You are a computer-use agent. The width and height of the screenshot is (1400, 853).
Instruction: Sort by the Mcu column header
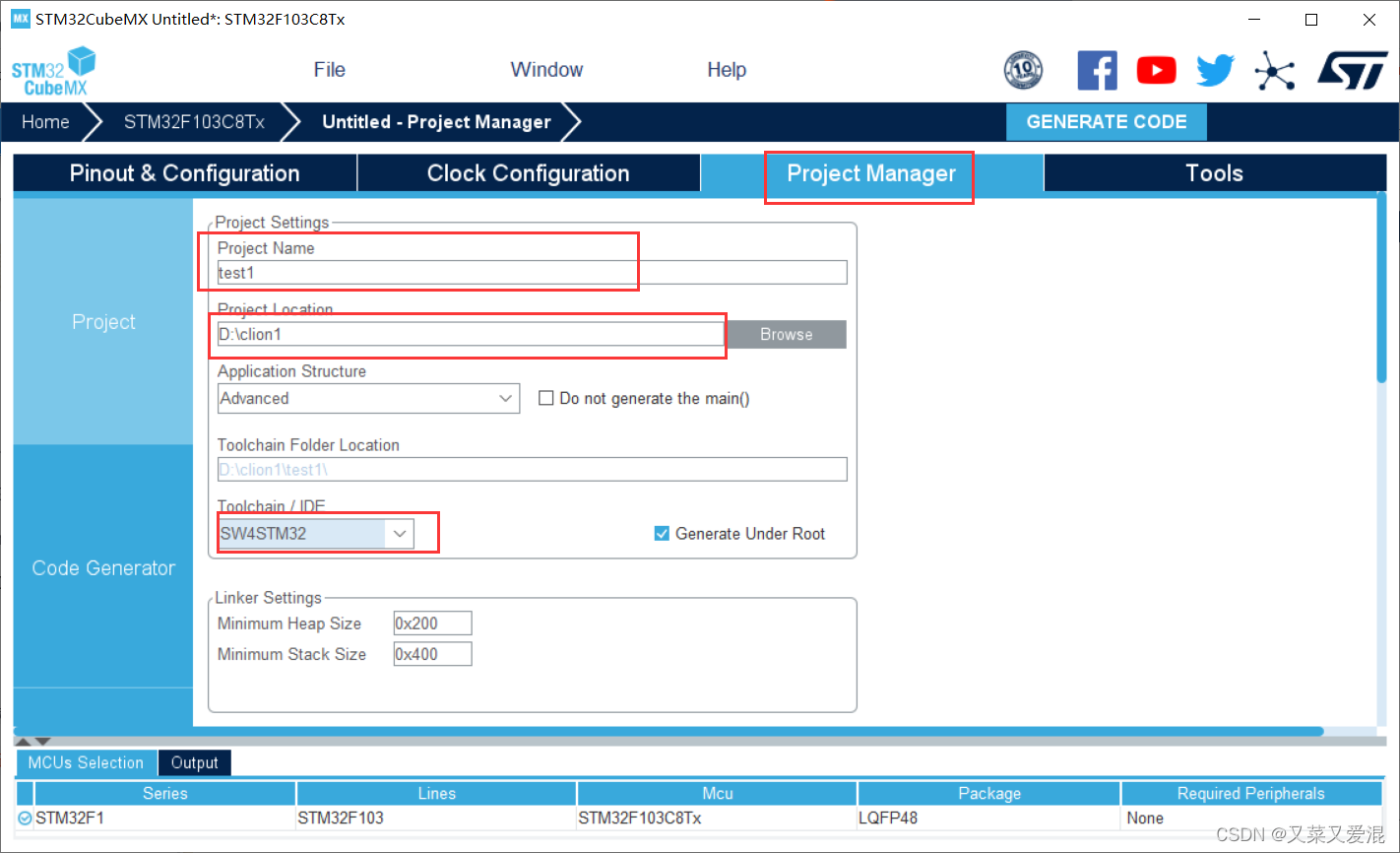click(717, 794)
